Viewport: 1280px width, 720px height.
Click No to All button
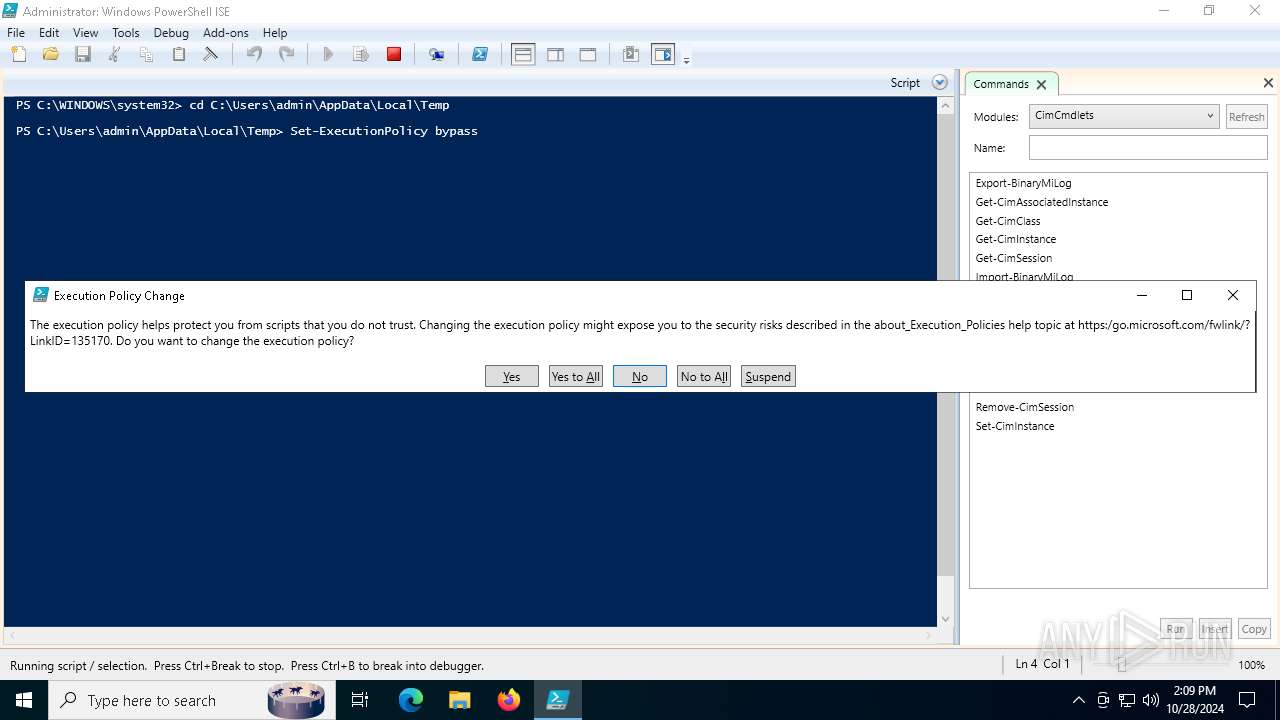pyautogui.click(x=704, y=376)
